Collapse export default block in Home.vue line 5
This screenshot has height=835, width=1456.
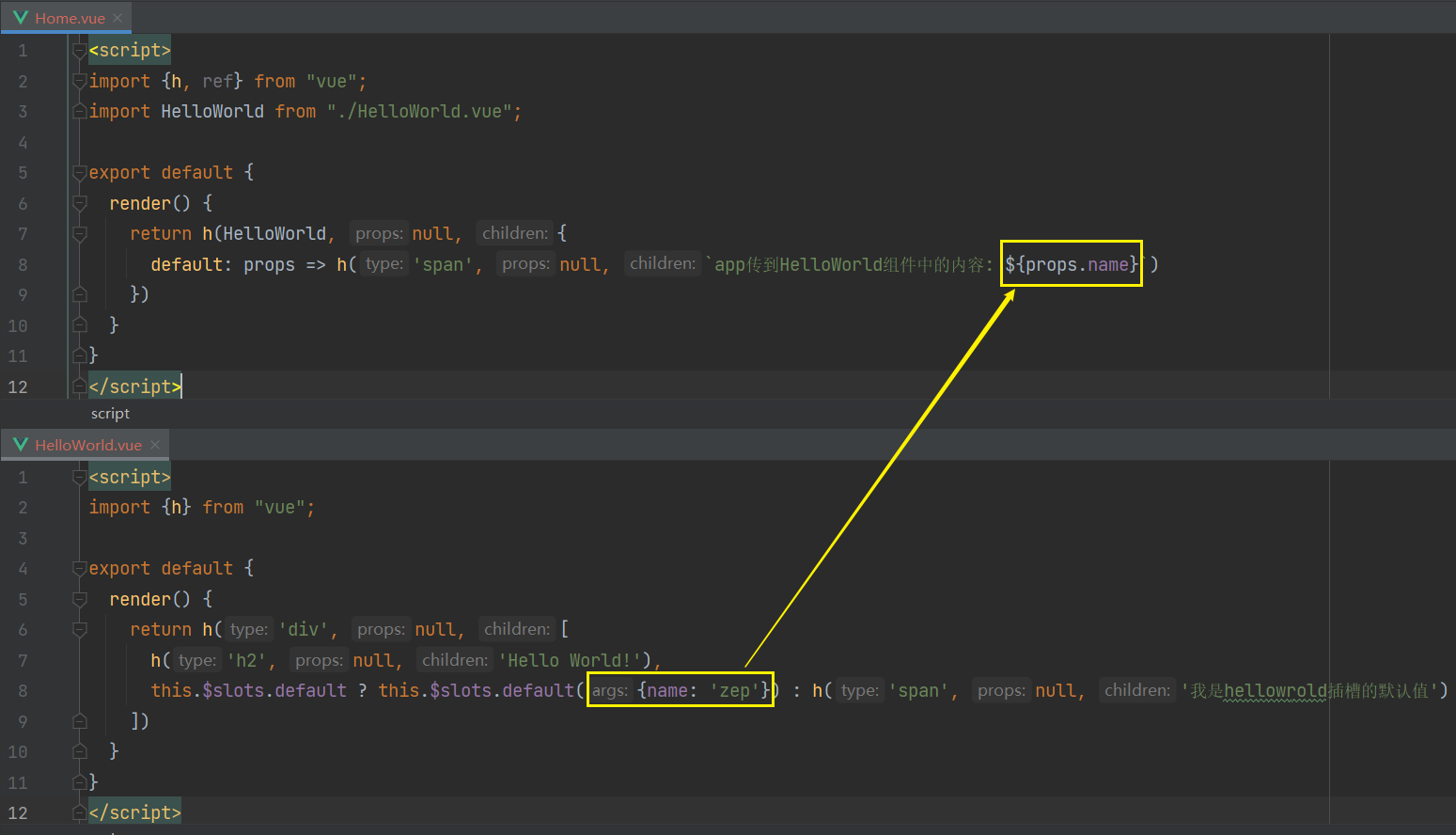(x=80, y=173)
